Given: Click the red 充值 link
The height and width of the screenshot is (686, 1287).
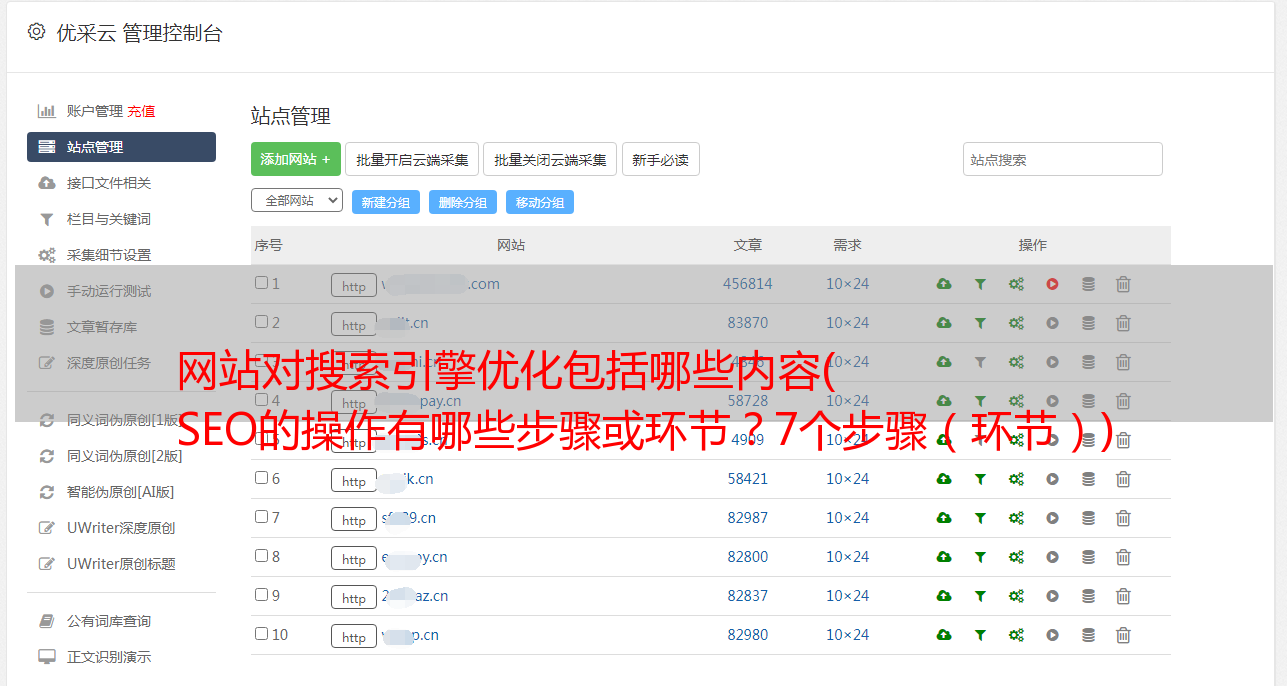Looking at the screenshot, I should pyautogui.click(x=141, y=111).
